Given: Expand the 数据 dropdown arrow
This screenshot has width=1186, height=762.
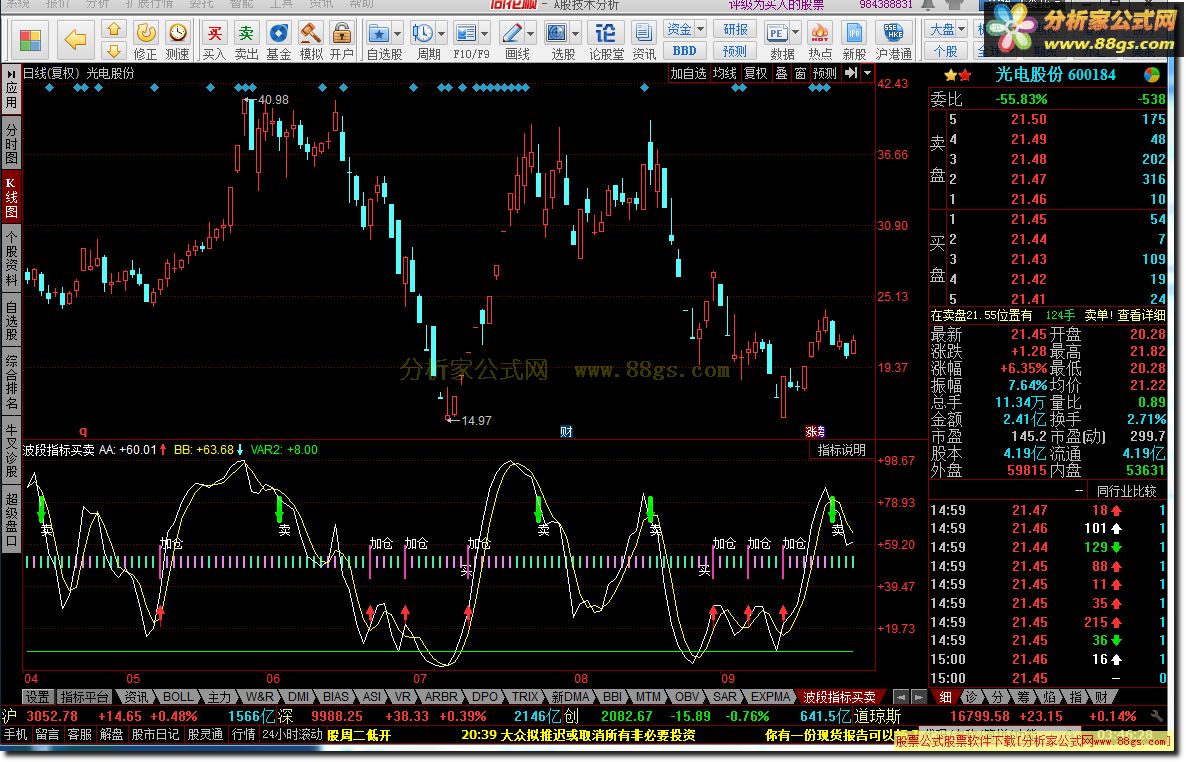Looking at the screenshot, I should point(796,33).
